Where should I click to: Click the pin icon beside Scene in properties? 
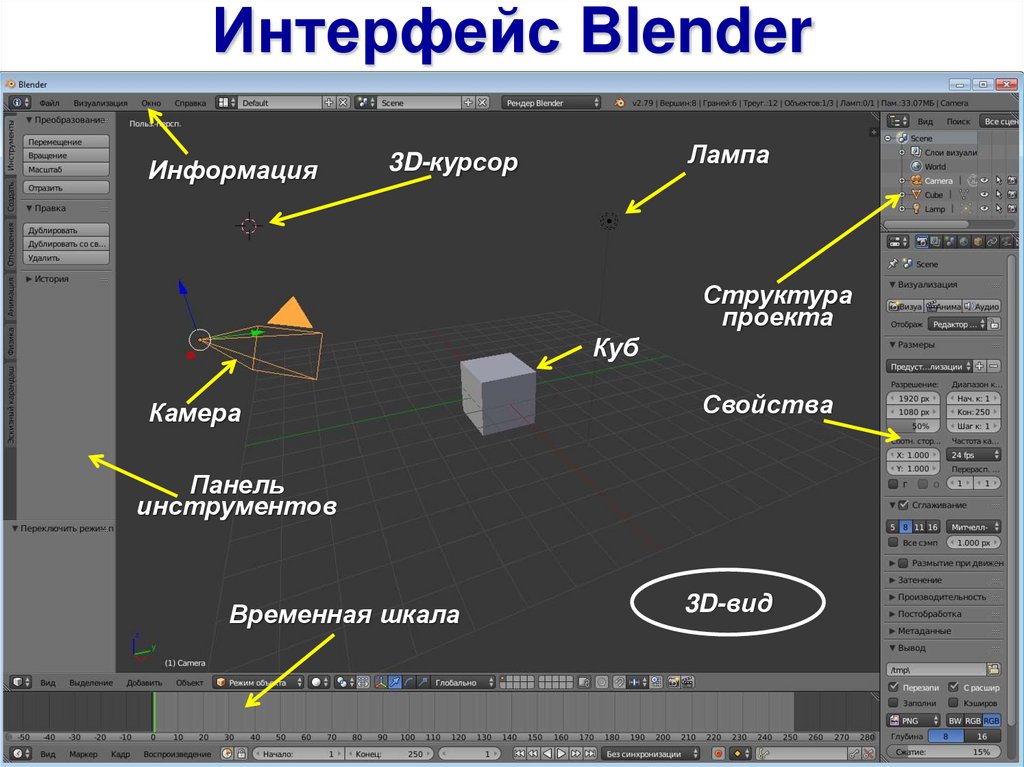893,264
